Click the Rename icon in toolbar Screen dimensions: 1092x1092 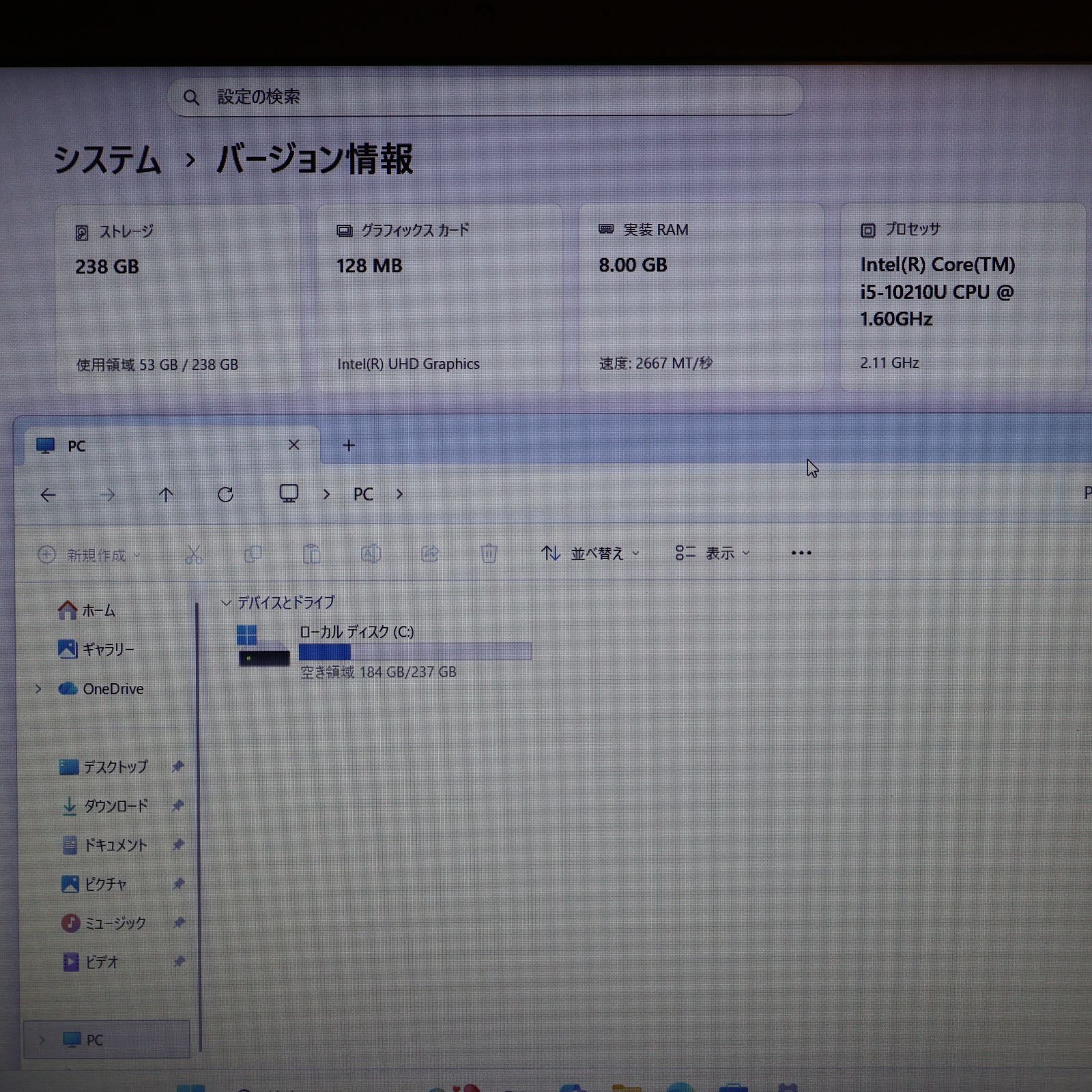click(371, 554)
